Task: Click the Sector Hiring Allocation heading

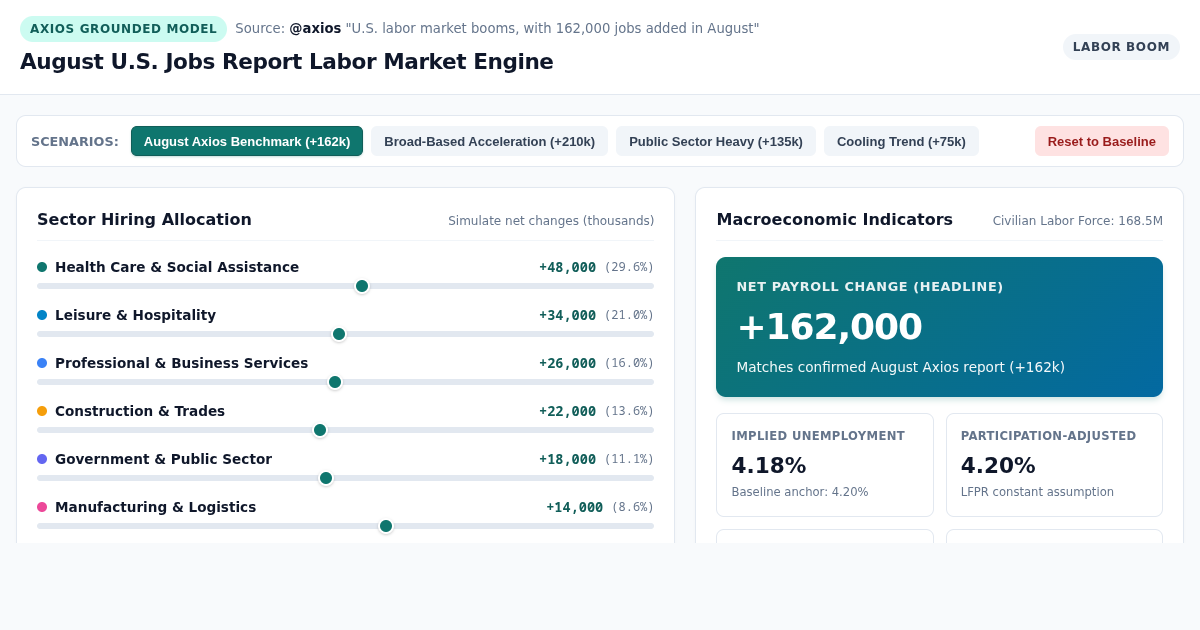Action: pos(144,219)
